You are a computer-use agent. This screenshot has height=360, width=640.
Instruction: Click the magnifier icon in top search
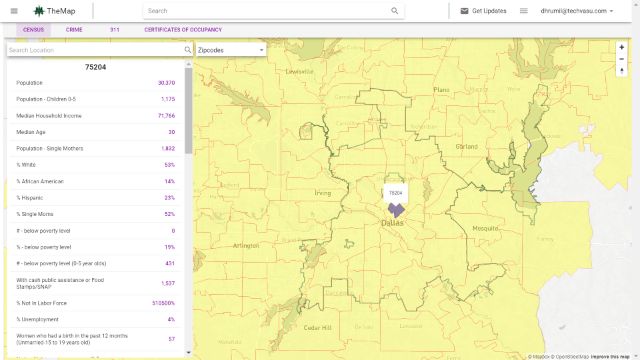pos(394,11)
